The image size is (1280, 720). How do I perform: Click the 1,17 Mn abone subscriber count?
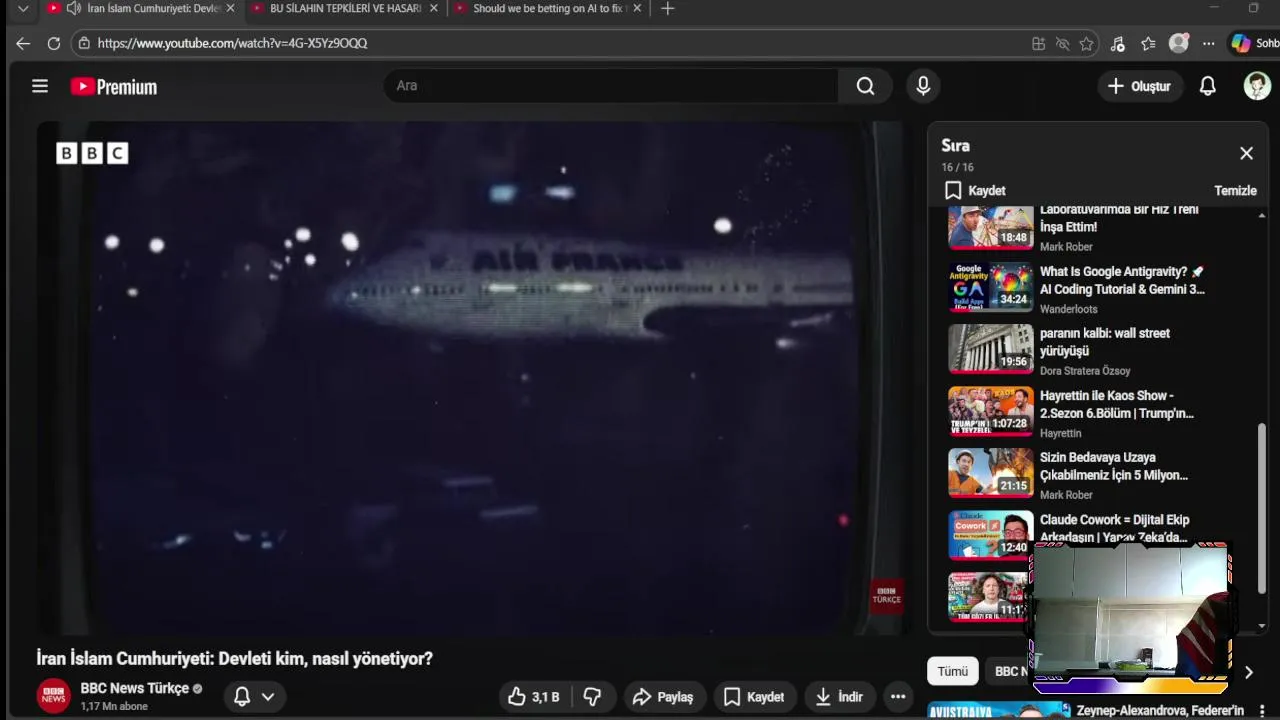coord(114,706)
